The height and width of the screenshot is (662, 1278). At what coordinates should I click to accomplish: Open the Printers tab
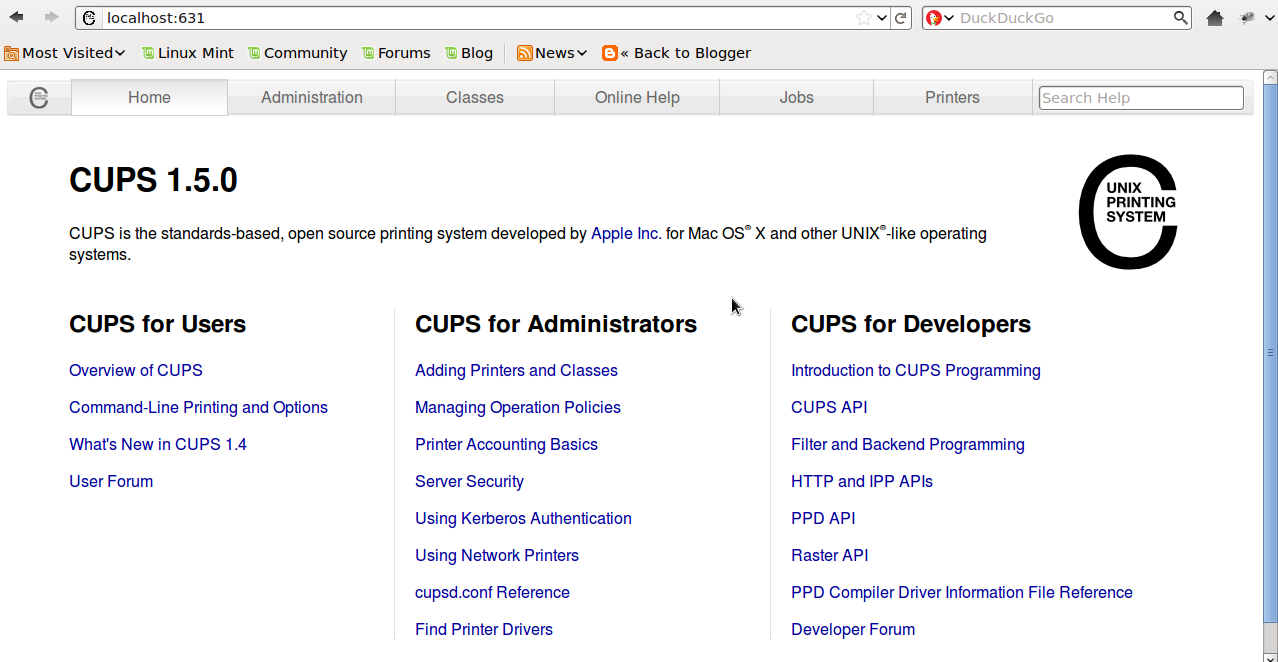952,98
